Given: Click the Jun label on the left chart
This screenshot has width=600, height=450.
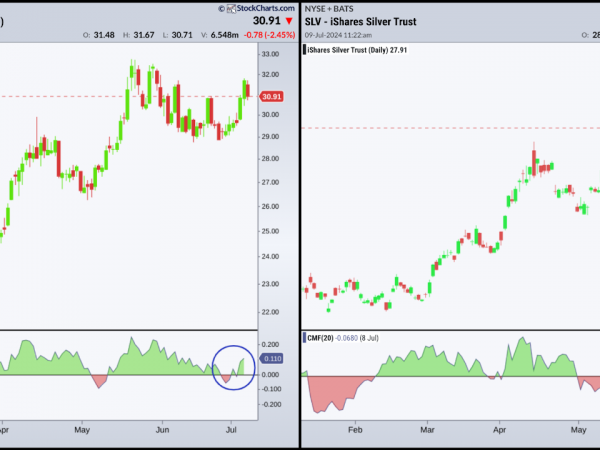Looking at the screenshot, I should [162, 430].
